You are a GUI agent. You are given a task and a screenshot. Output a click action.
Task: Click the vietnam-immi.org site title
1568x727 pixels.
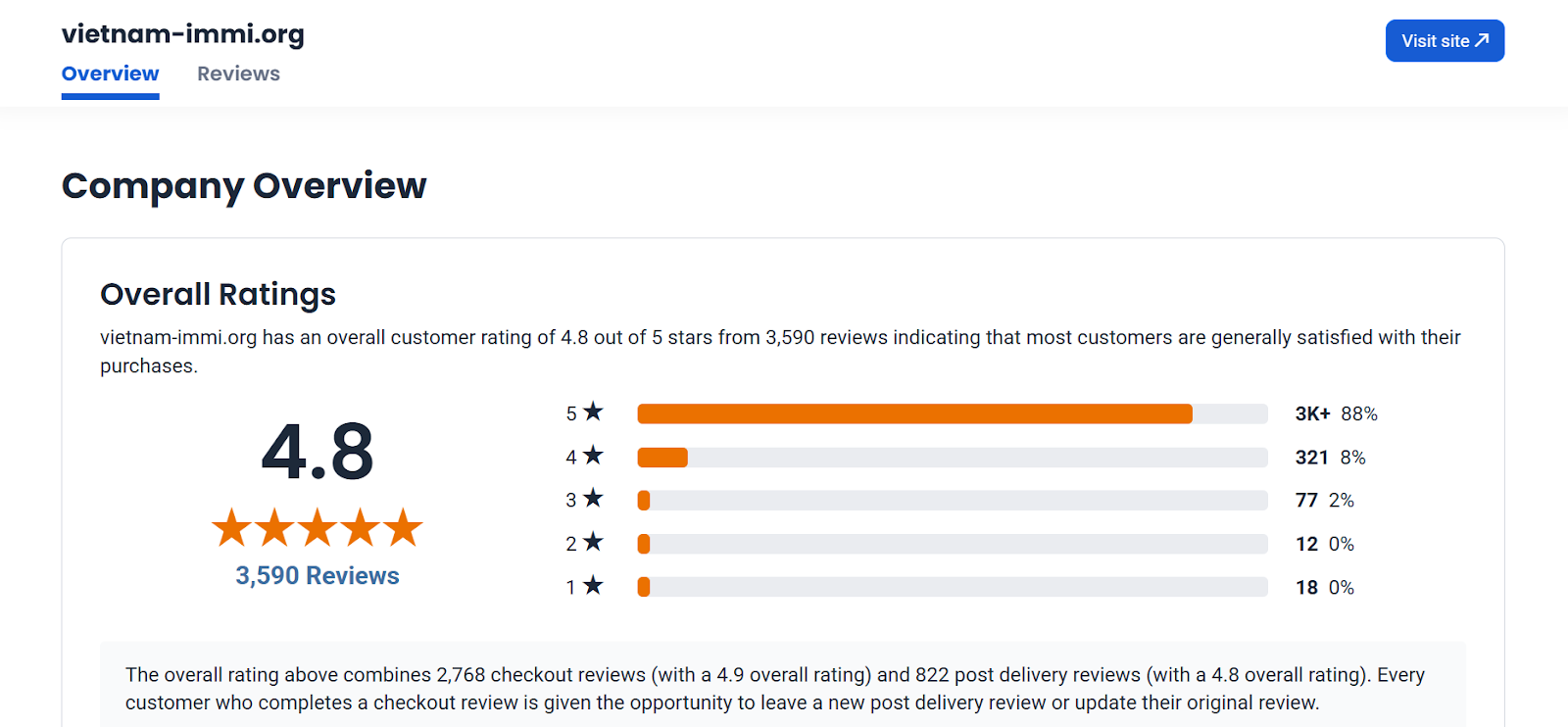pos(183,34)
